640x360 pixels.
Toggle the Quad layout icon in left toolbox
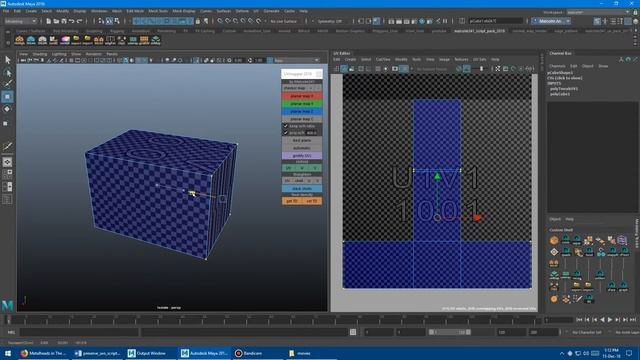tap(7, 174)
